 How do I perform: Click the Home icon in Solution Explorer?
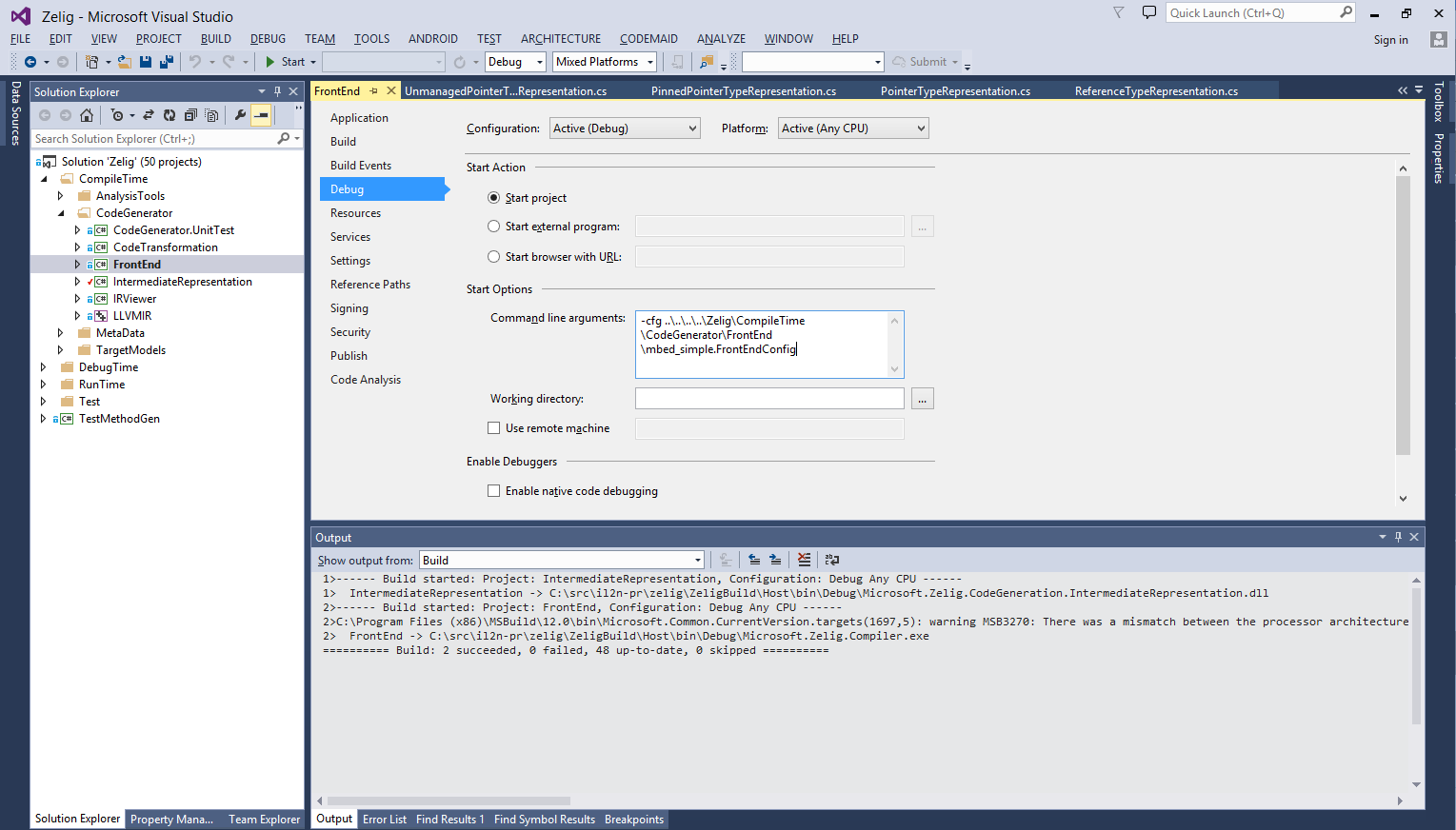coord(87,115)
